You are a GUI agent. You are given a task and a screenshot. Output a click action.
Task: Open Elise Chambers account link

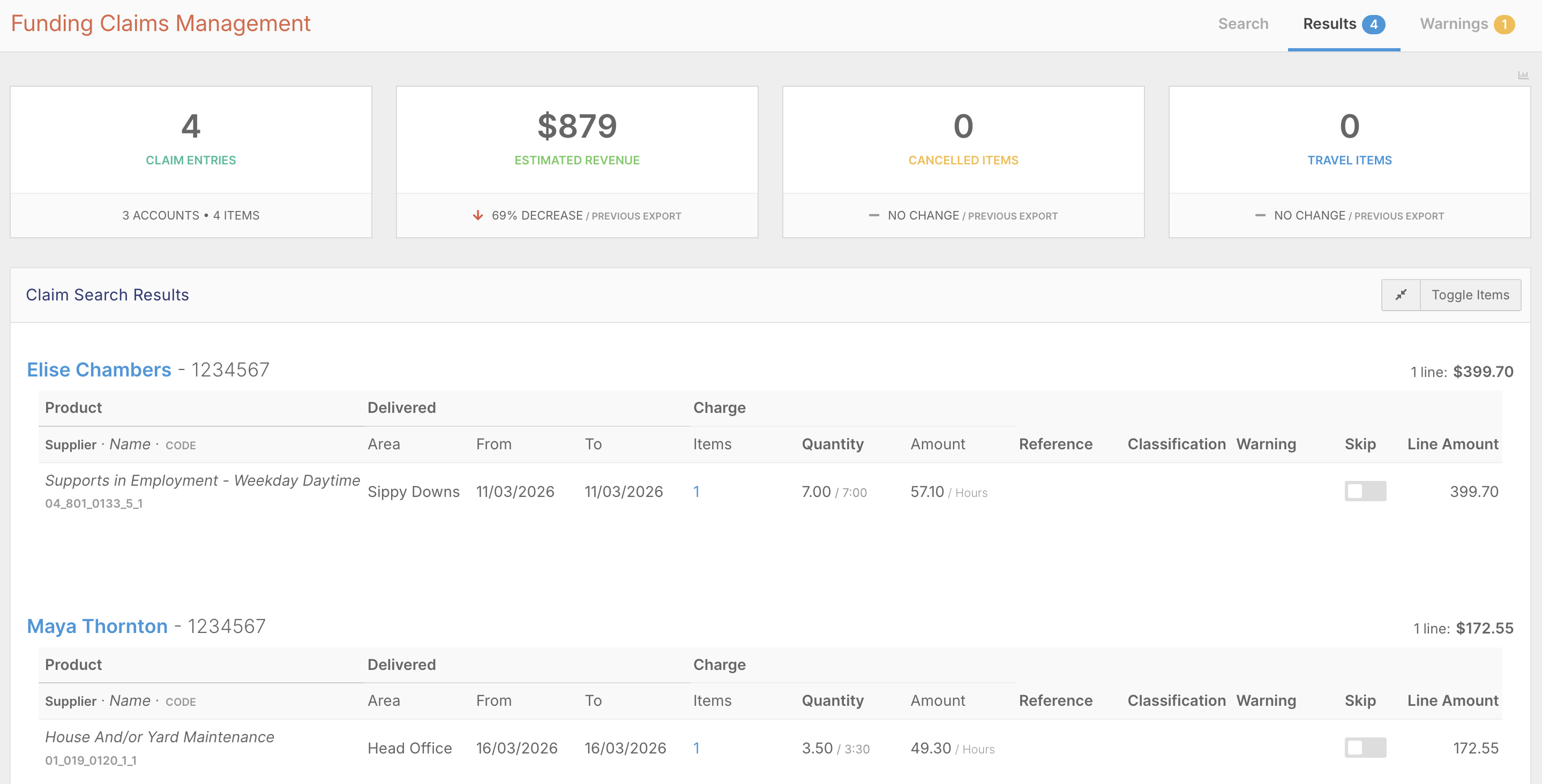point(99,370)
